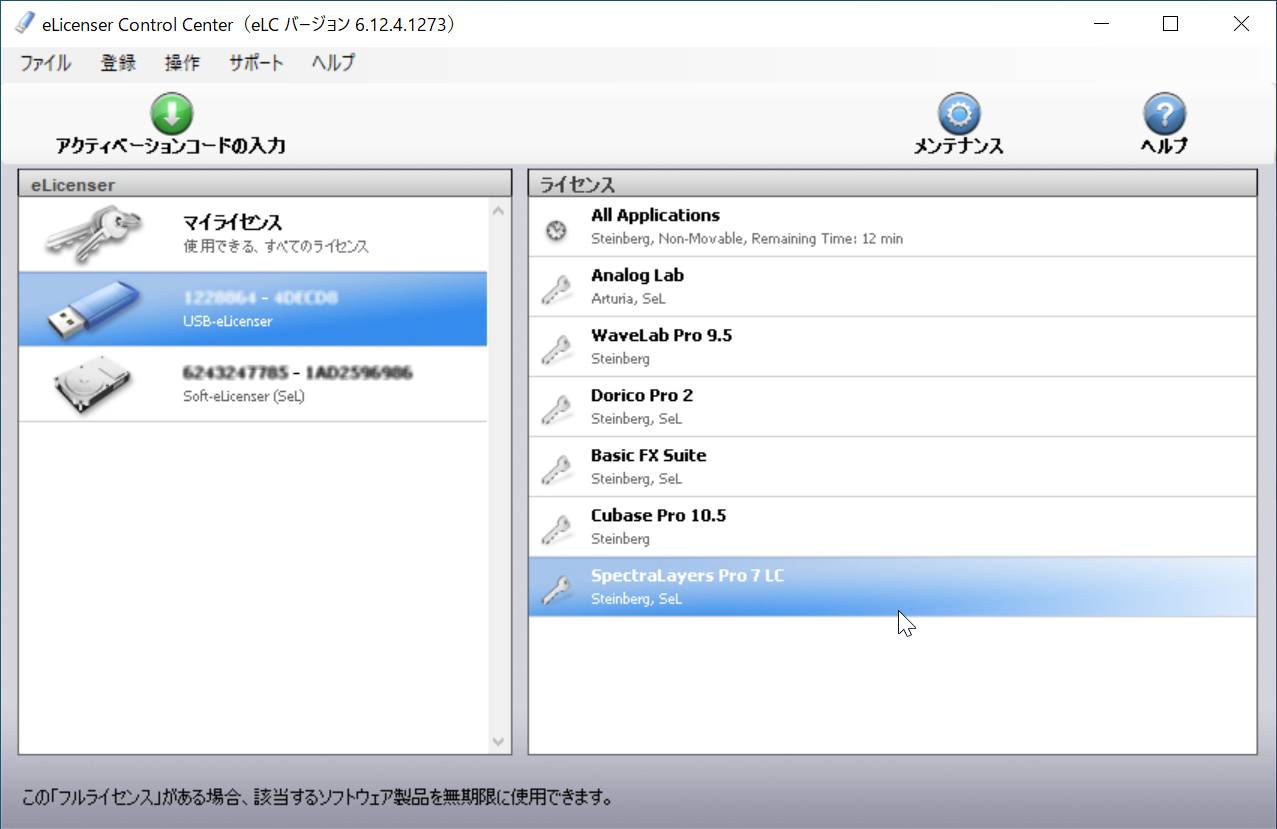1277x829 pixels.
Task: Select the blue USB stick icon
Action: pyautogui.click(x=94, y=309)
